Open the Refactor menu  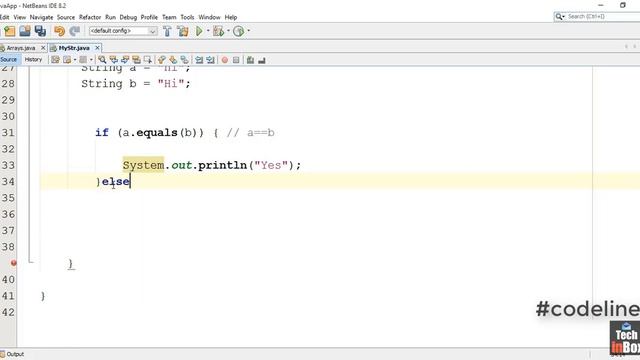tap(90, 17)
